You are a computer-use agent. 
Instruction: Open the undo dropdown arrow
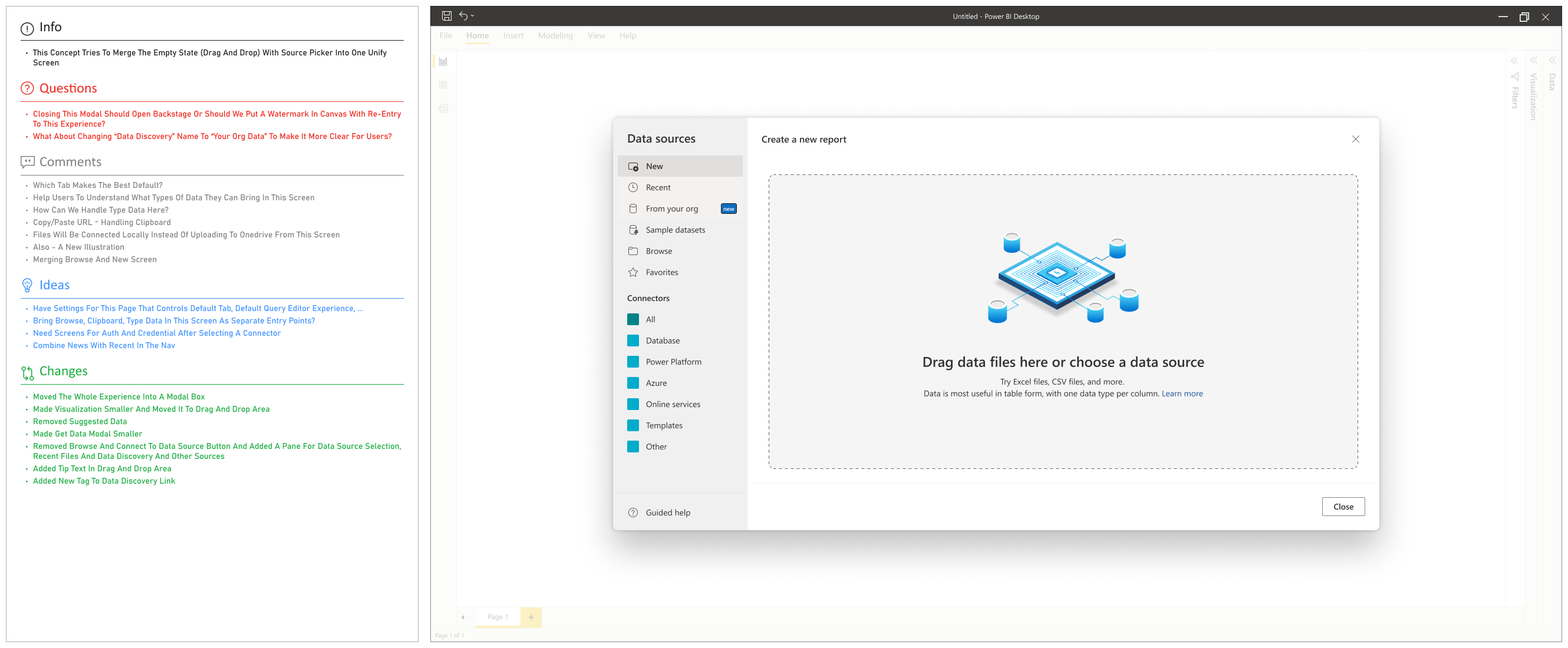[x=472, y=16]
